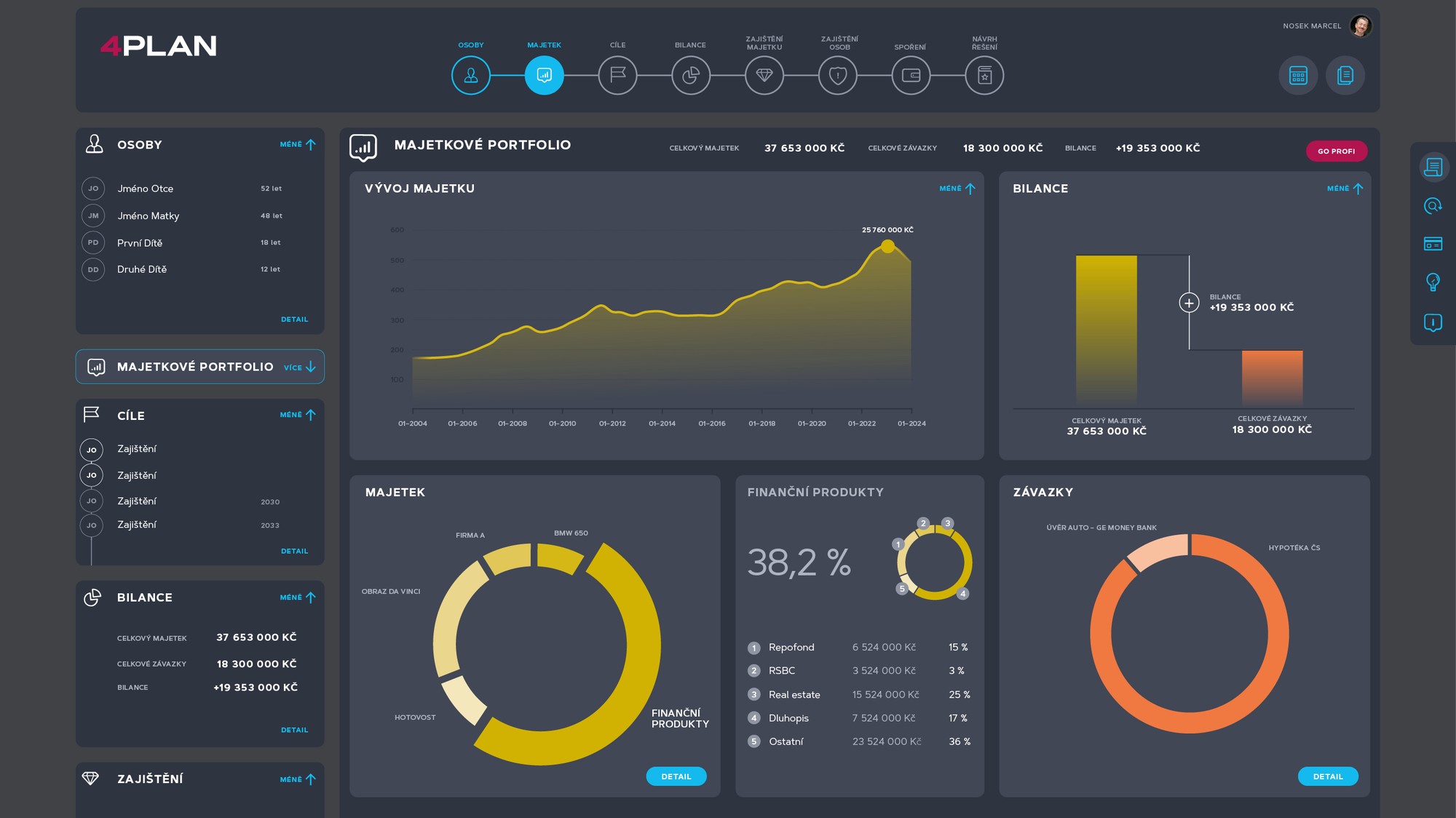This screenshot has height=818, width=1456.
Task: Open the Zajištění osob shield icon
Action: 838,75
